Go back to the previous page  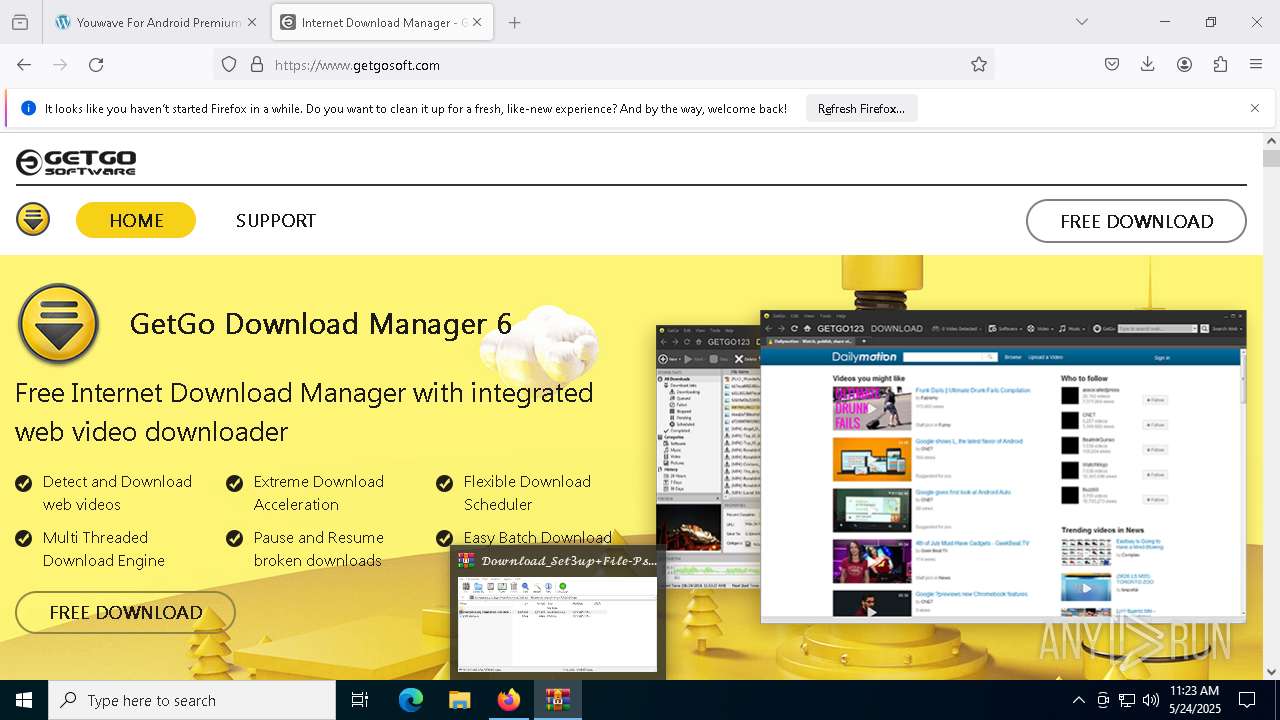[x=24, y=64]
